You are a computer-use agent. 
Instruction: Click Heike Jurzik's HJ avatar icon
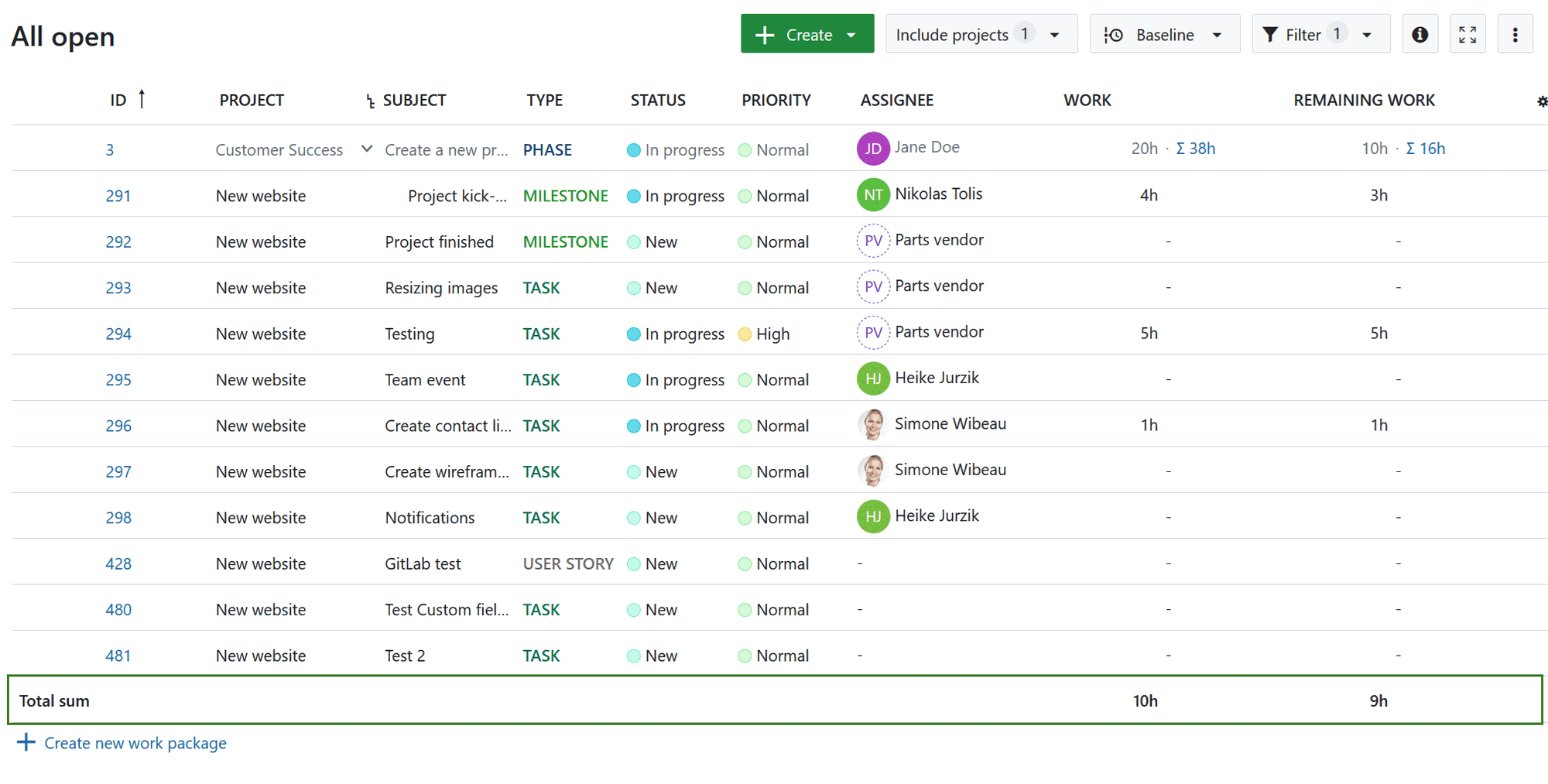[873, 378]
